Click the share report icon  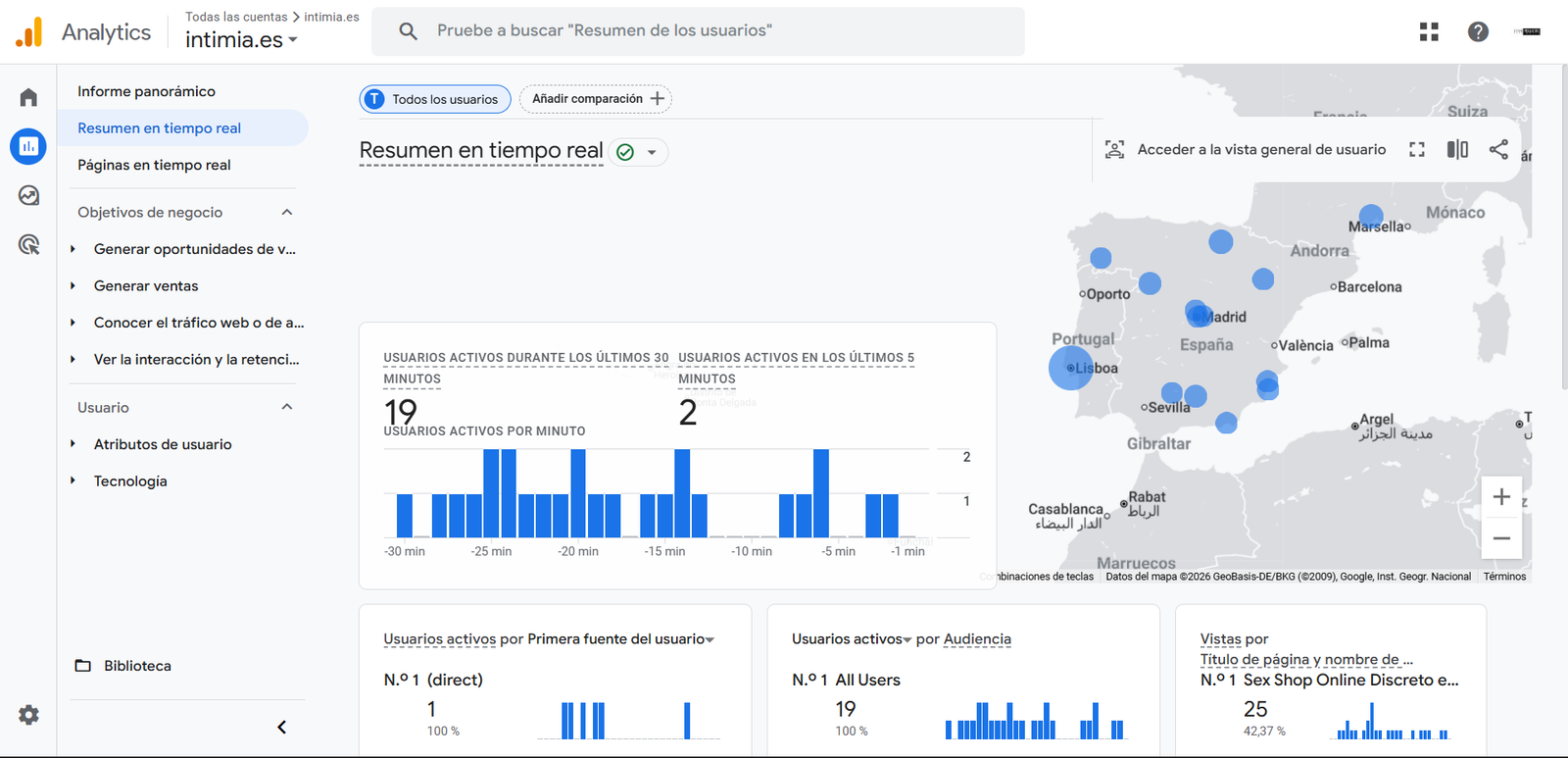click(x=1498, y=149)
